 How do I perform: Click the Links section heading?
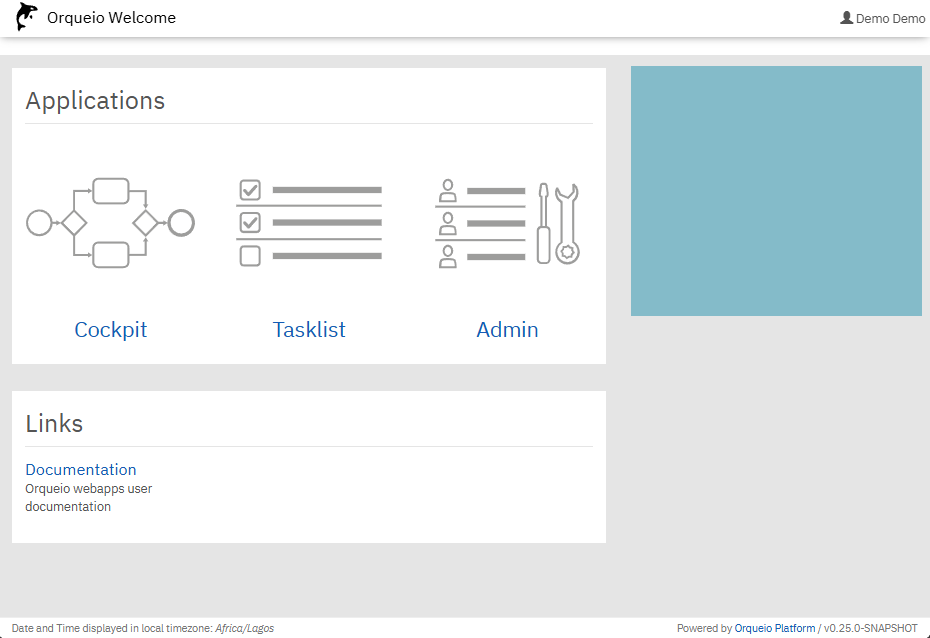coord(54,424)
